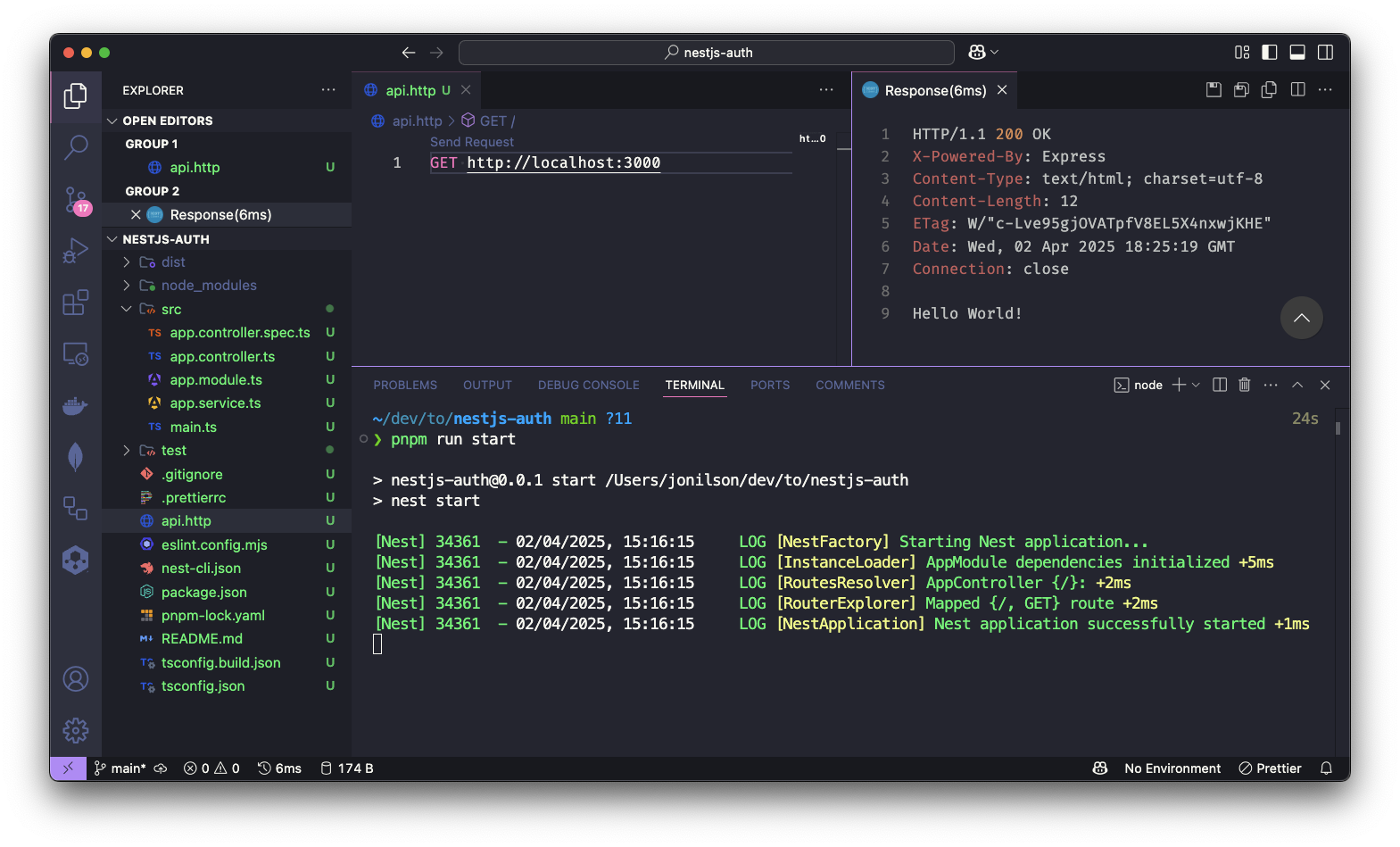
Task: Open the Docker whale icon
Action: (76, 406)
